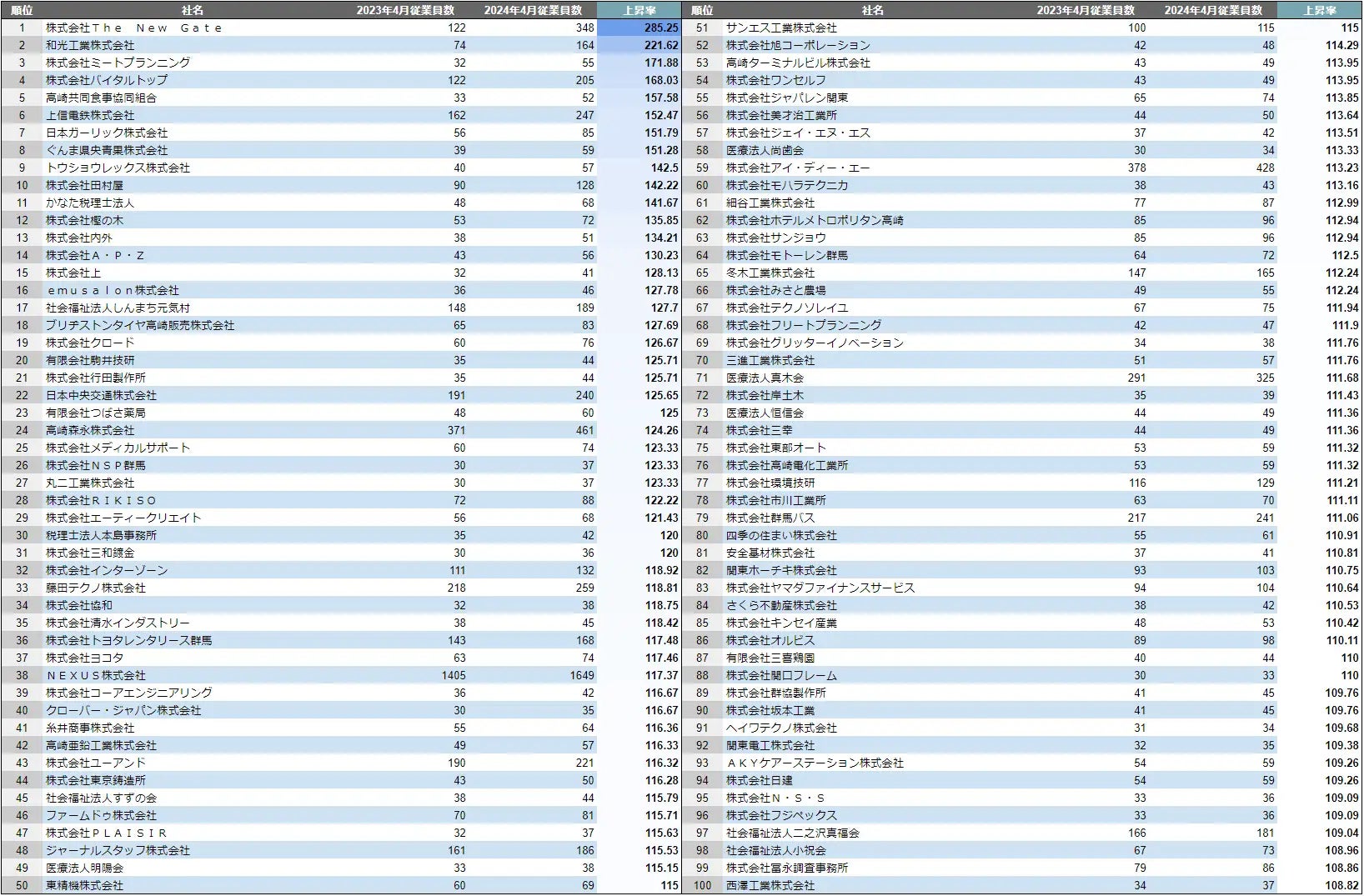Click the 378 employee count cell
This screenshot has height=896, width=1364.
[x=1136, y=168]
